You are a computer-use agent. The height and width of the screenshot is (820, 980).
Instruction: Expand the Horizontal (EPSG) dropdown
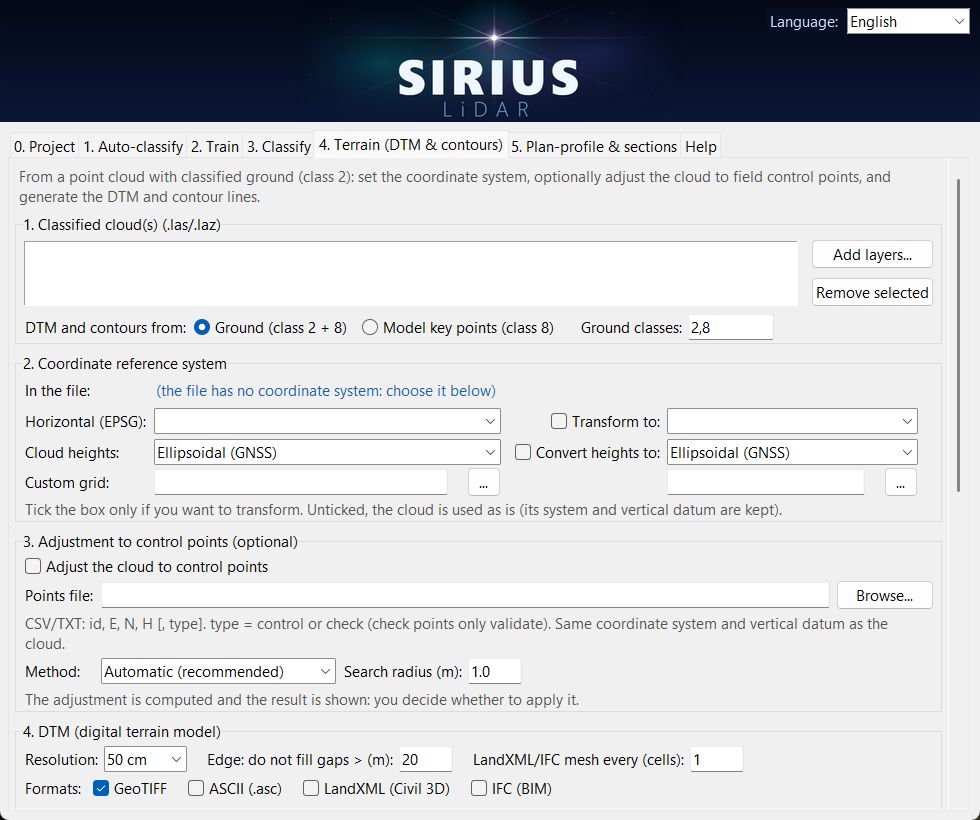[327, 421]
